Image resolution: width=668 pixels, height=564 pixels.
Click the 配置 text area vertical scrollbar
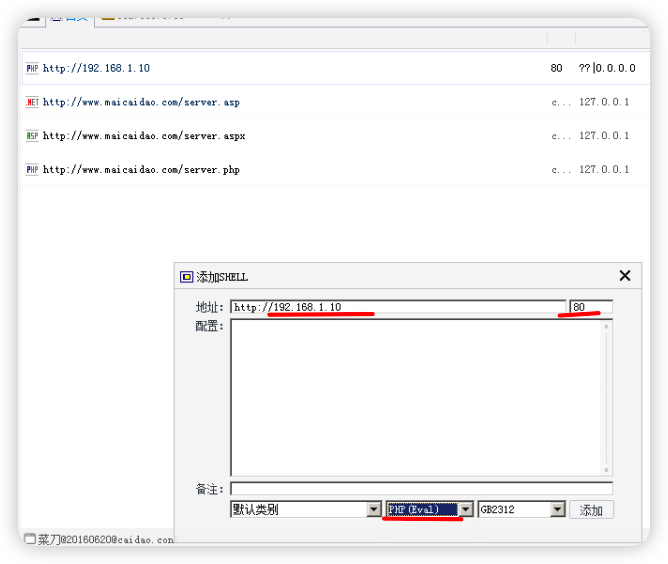pyautogui.click(x=606, y=397)
